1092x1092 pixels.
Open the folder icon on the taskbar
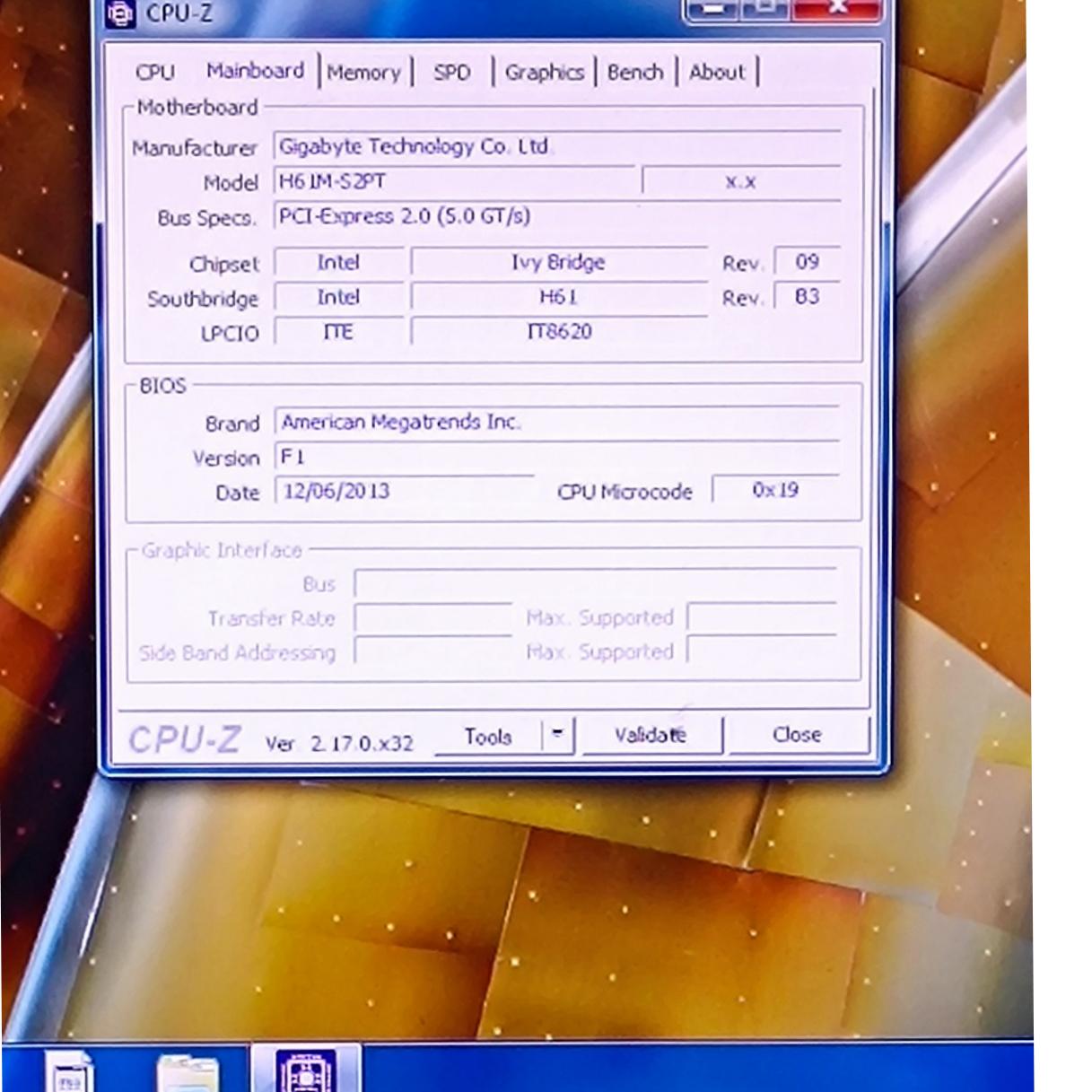tap(187, 1073)
